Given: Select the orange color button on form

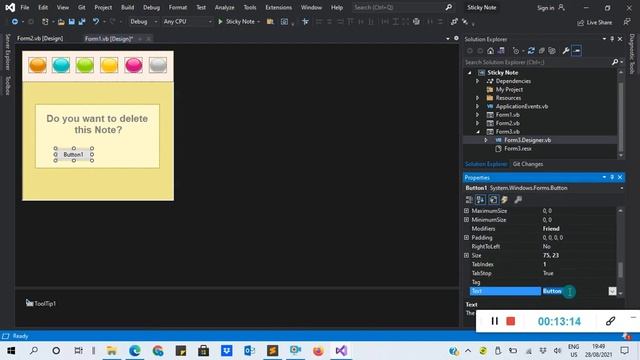Looking at the screenshot, I should (38, 65).
